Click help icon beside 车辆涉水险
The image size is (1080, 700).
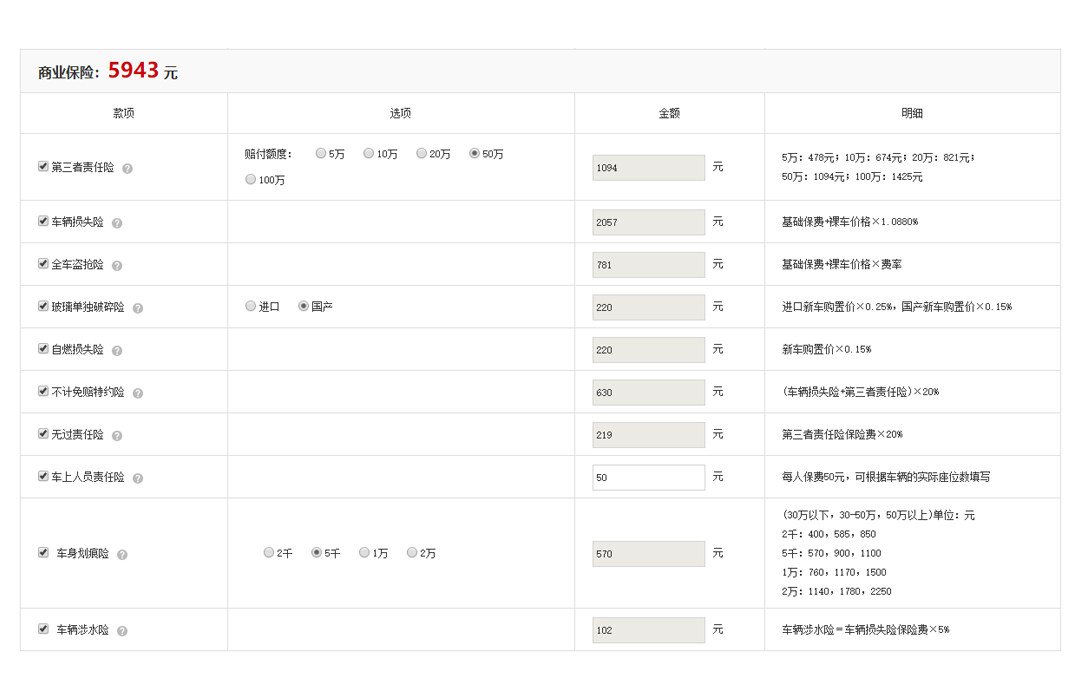(122, 631)
